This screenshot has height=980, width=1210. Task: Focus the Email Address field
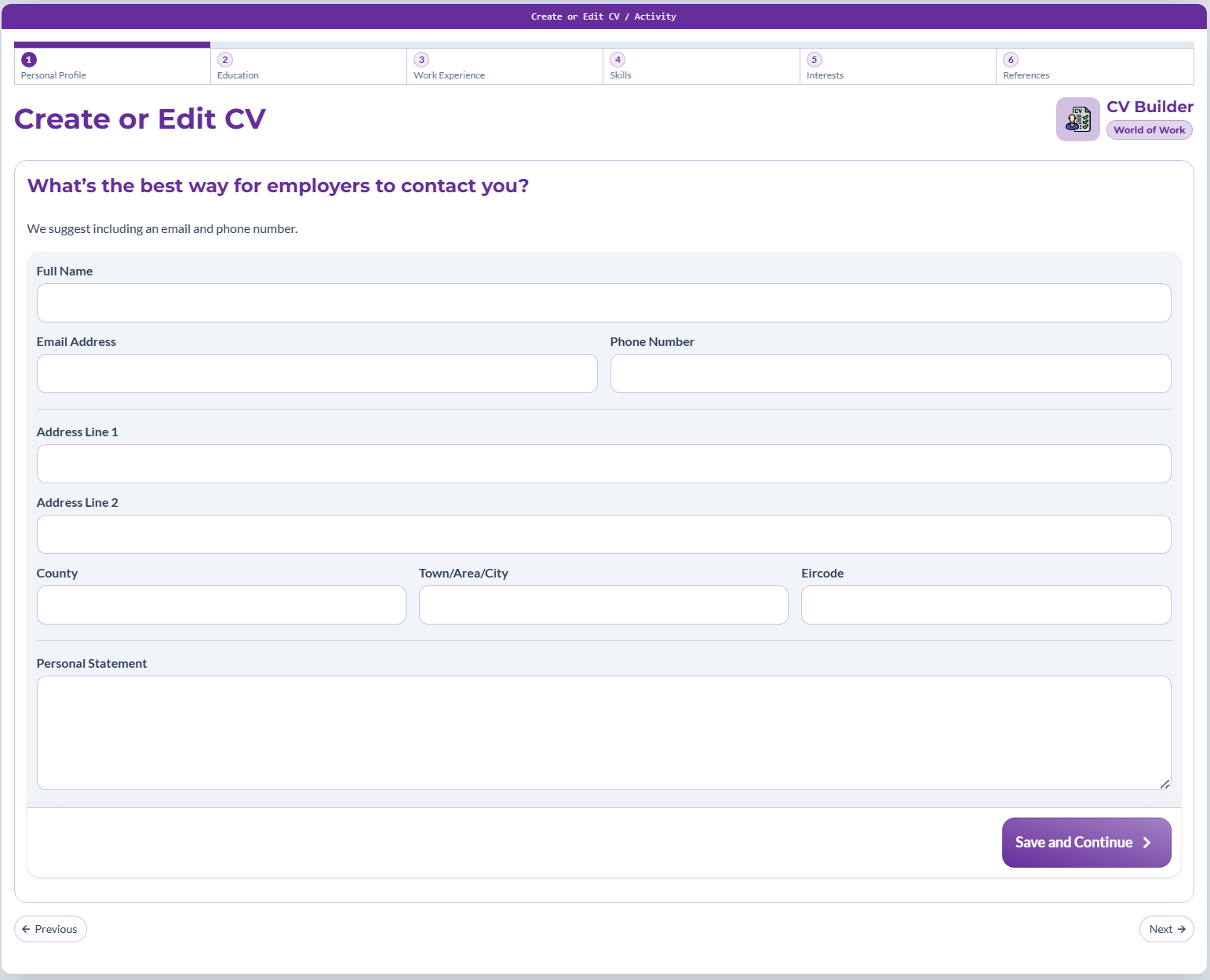pyautogui.click(x=317, y=373)
